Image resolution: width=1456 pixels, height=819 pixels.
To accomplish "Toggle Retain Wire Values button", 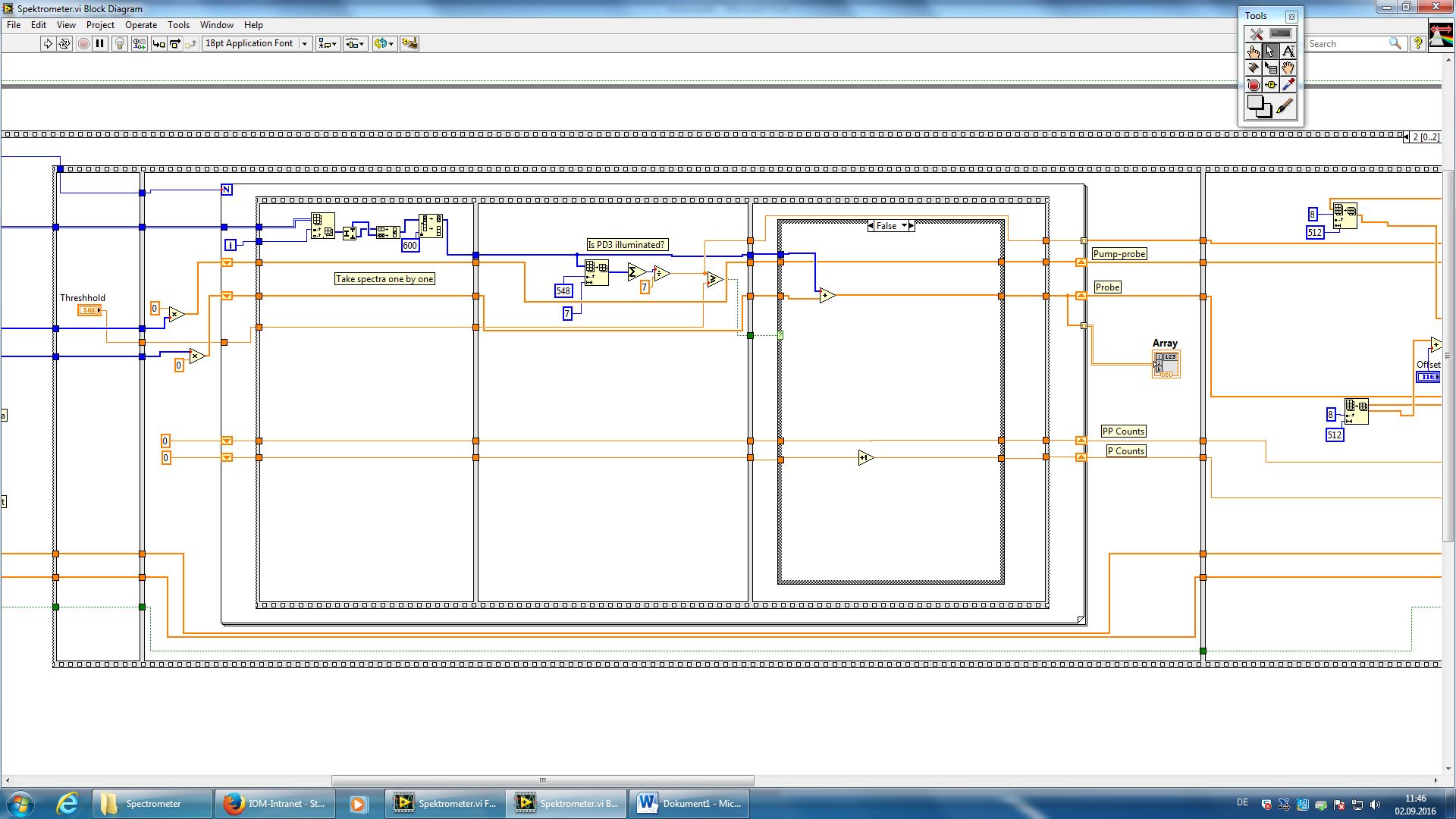I will tap(139, 43).
